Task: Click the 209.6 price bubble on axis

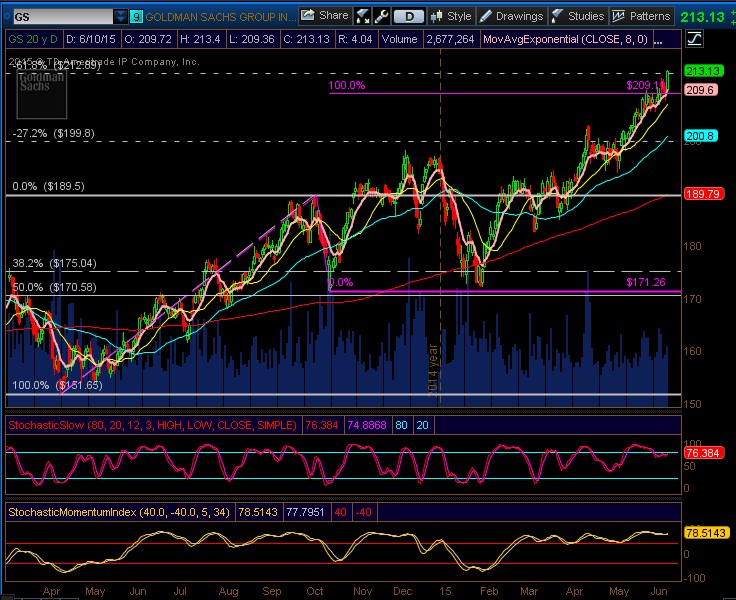Action: [700, 90]
